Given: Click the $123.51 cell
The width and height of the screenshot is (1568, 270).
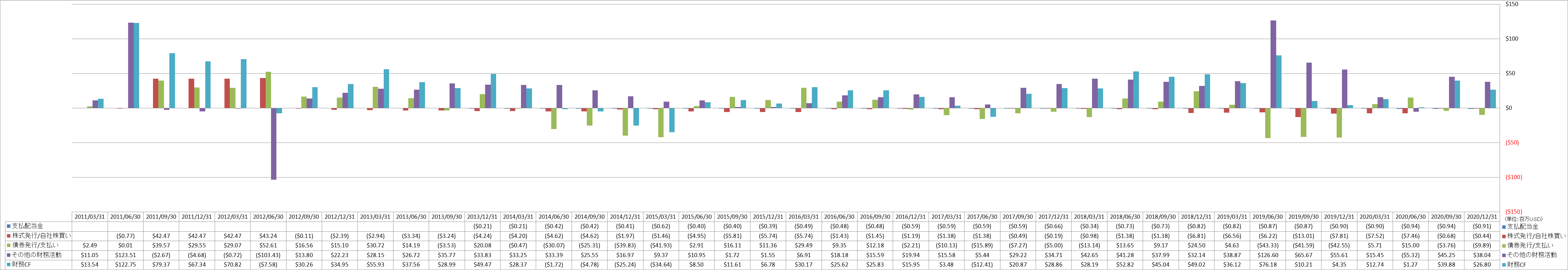Looking at the screenshot, I should pos(125,256).
